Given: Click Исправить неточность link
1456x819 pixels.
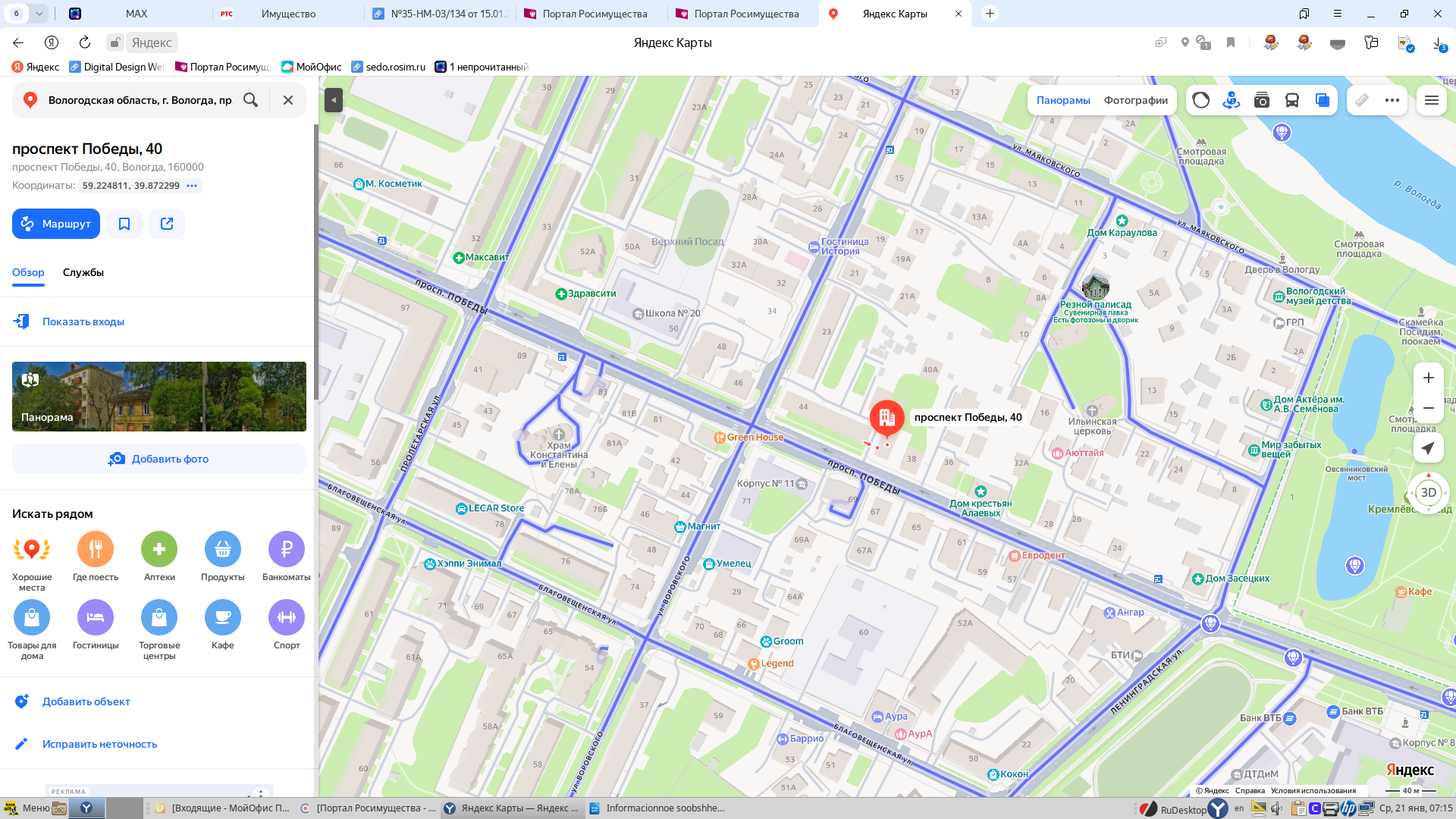Looking at the screenshot, I should point(99,744).
